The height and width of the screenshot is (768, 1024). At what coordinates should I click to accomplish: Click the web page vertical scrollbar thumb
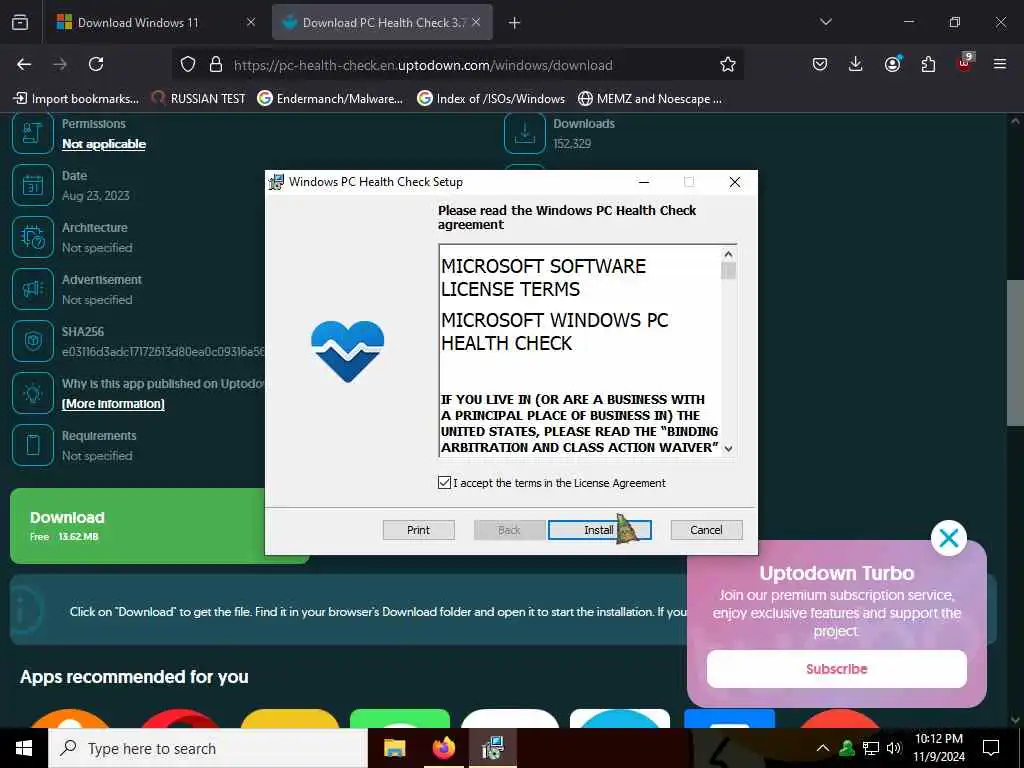click(1015, 353)
